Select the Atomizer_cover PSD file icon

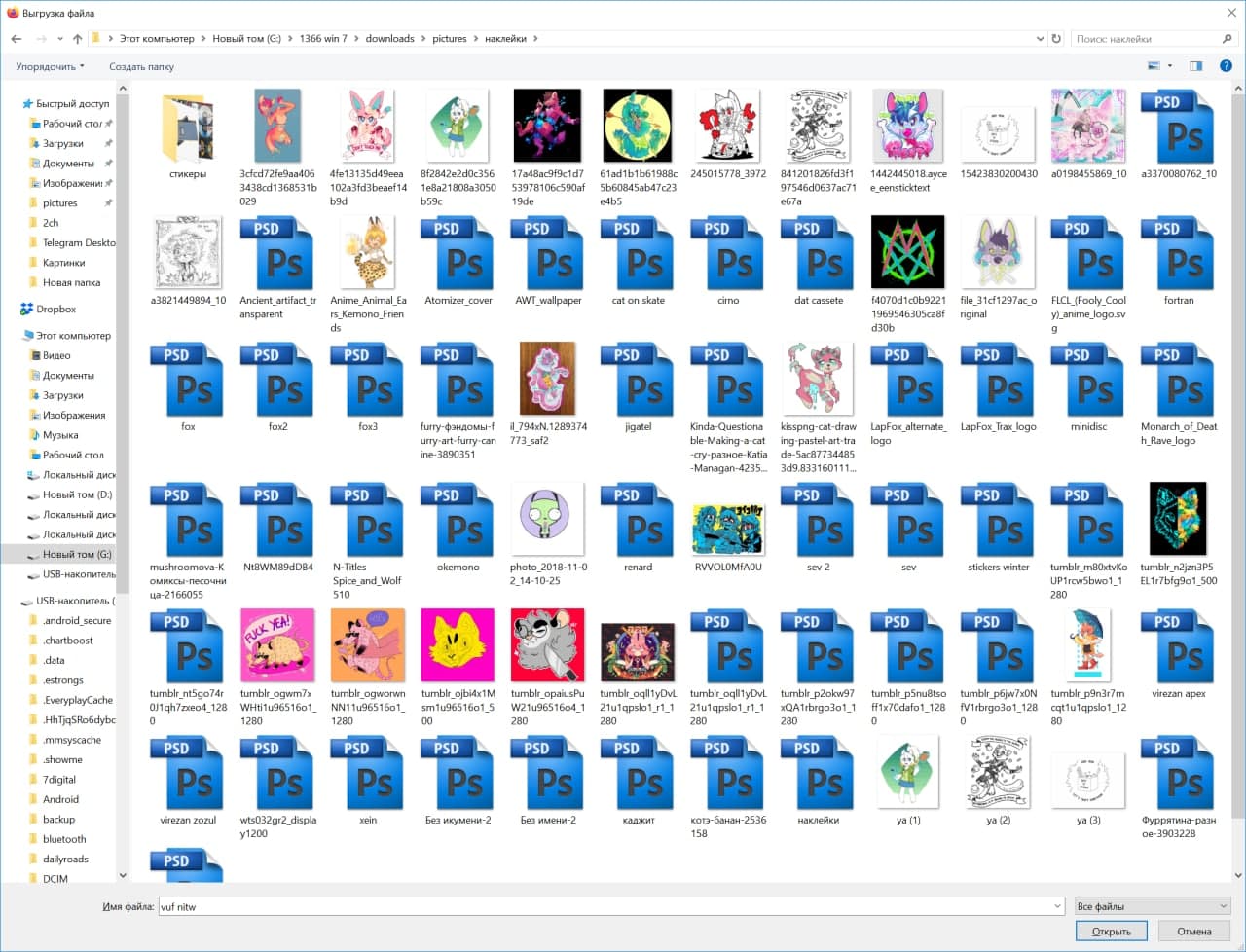point(458,254)
